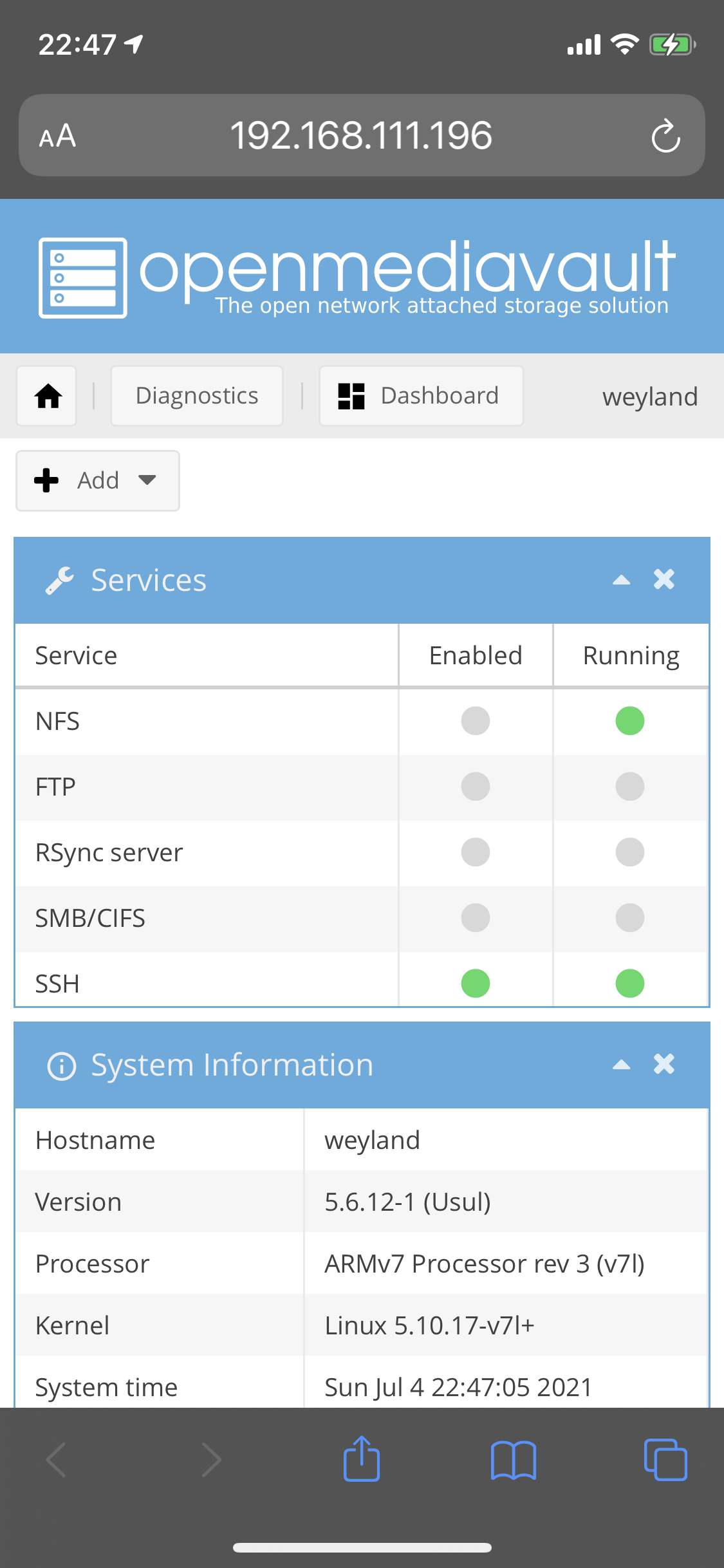Click the openmediavault logo icon
The image size is (724, 1568).
pyautogui.click(x=82, y=277)
